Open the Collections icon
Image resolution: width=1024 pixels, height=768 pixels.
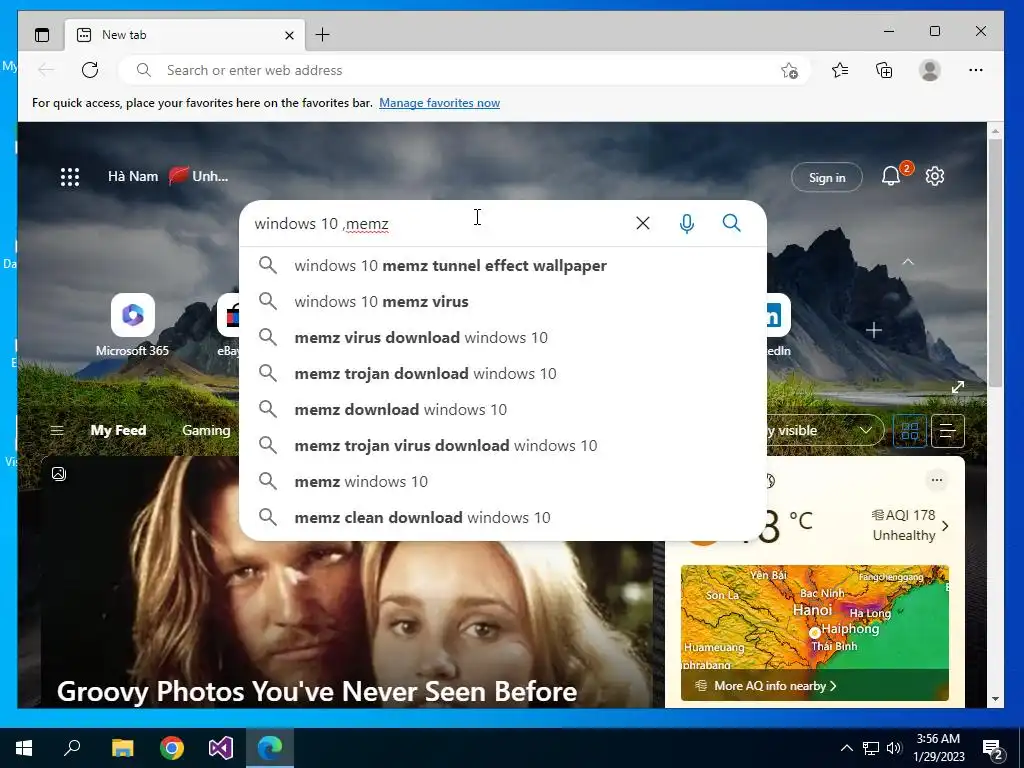tap(884, 70)
